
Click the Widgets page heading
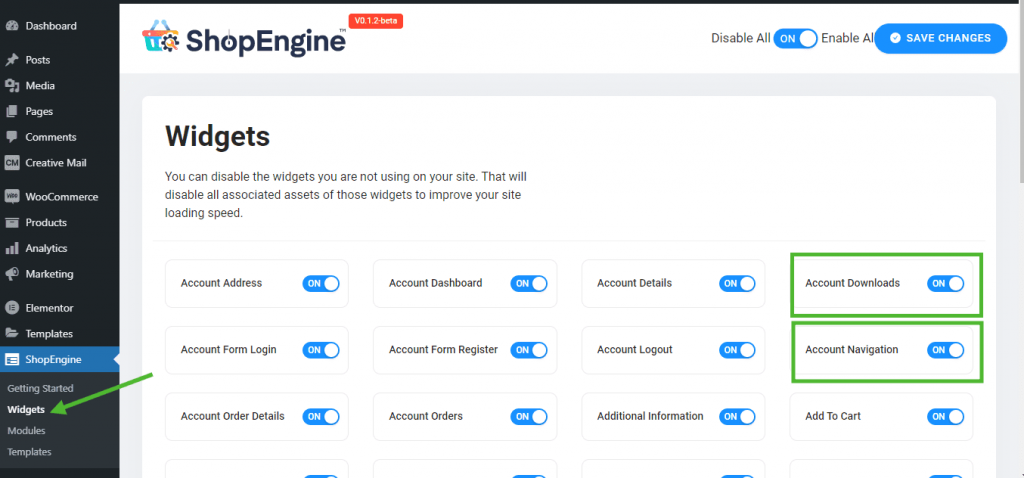tap(217, 136)
